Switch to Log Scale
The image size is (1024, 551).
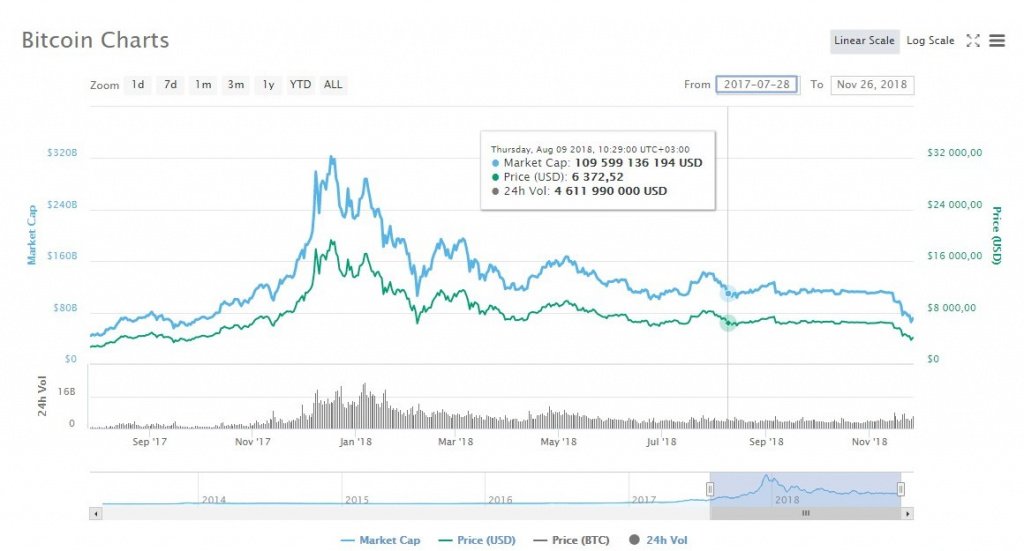coord(930,41)
